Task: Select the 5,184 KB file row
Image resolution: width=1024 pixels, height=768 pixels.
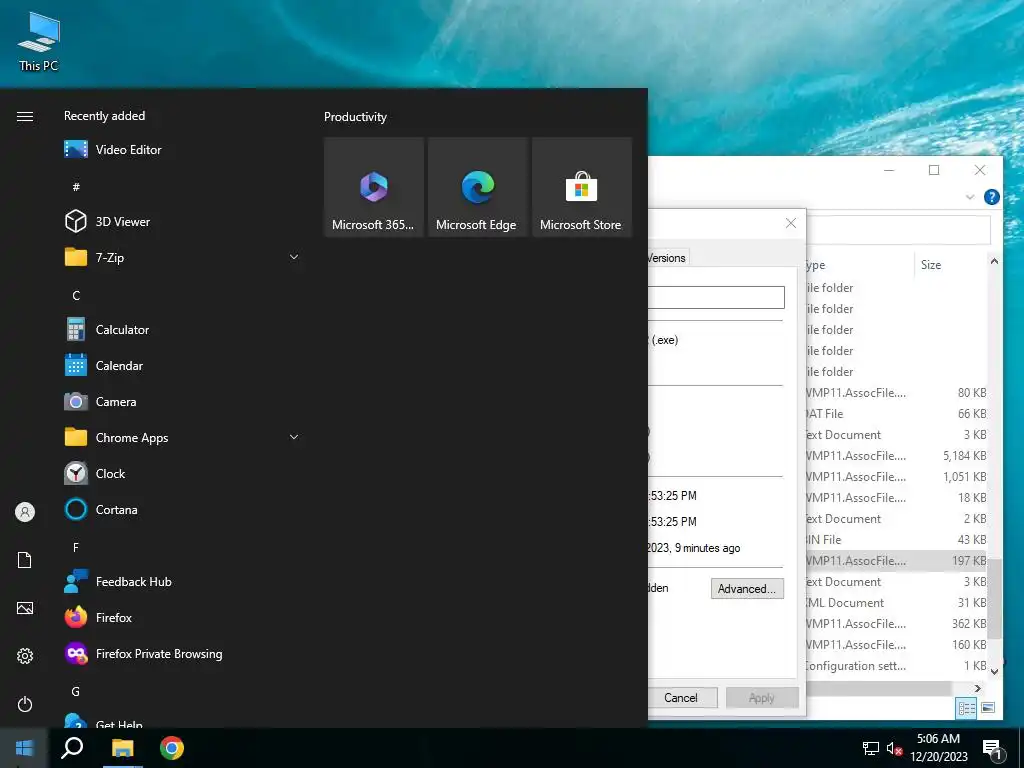Action: point(896,456)
